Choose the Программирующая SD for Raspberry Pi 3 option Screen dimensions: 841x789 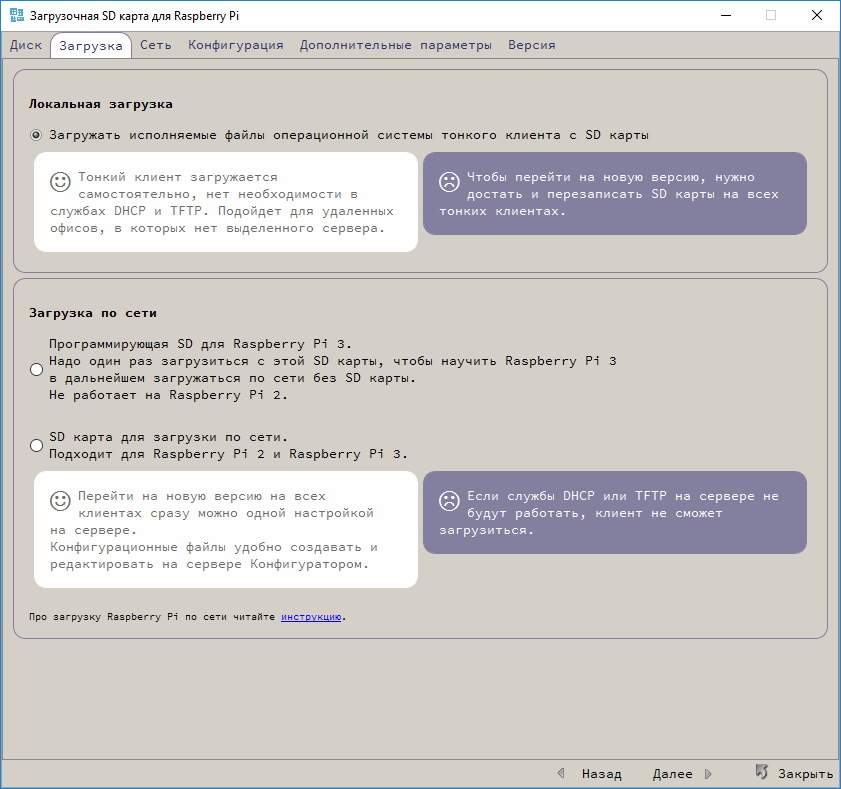pyautogui.click(x=37, y=369)
